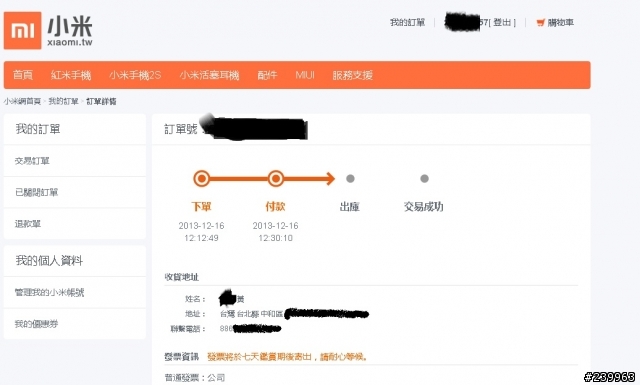The height and width of the screenshot is (385, 640).
Task: Click payment timestamp 2013-12-16 12:30:10
Action: [276, 232]
